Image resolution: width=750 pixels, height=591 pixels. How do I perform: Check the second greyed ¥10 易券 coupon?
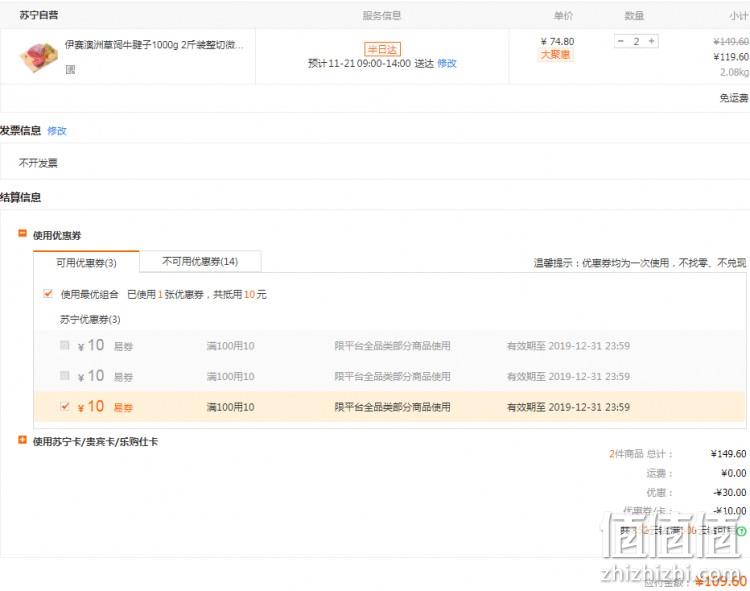(65, 375)
